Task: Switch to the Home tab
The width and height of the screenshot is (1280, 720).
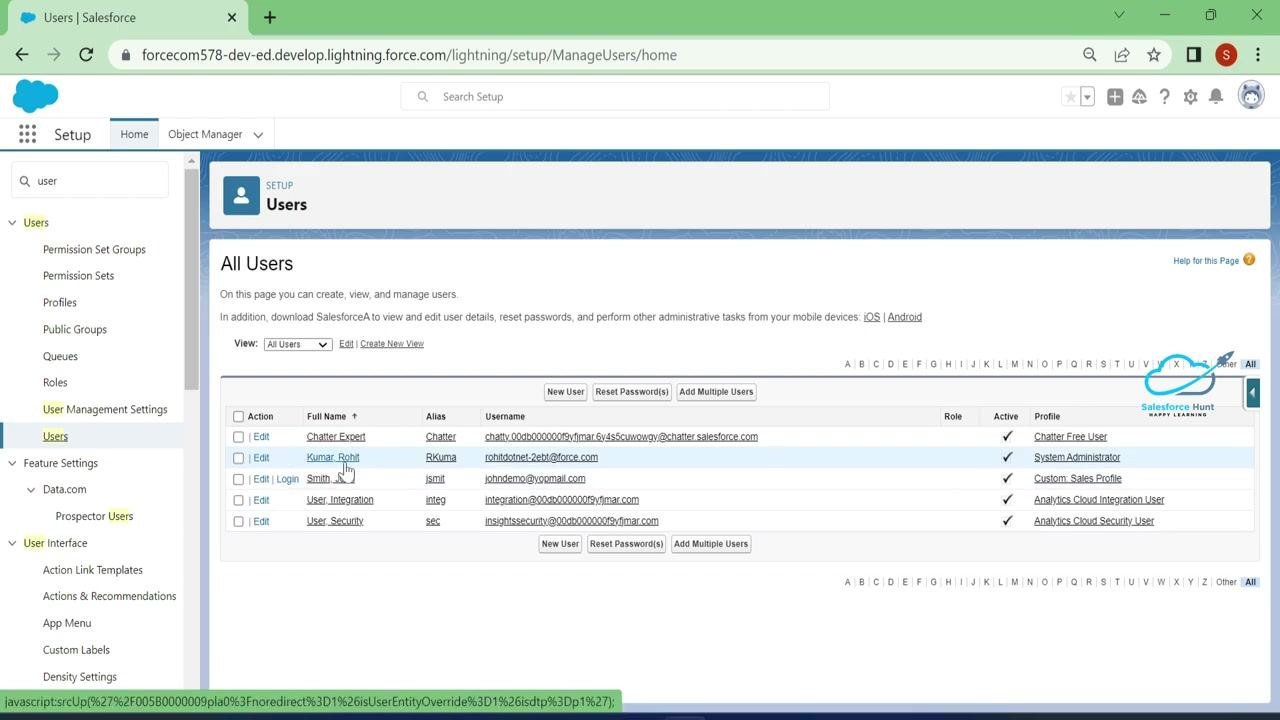Action: (134, 134)
